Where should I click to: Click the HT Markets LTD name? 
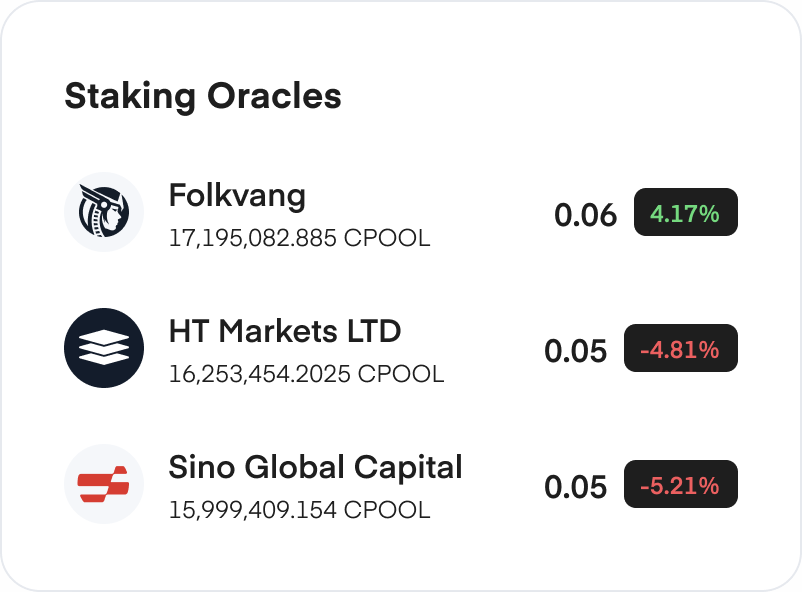click(x=286, y=332)
